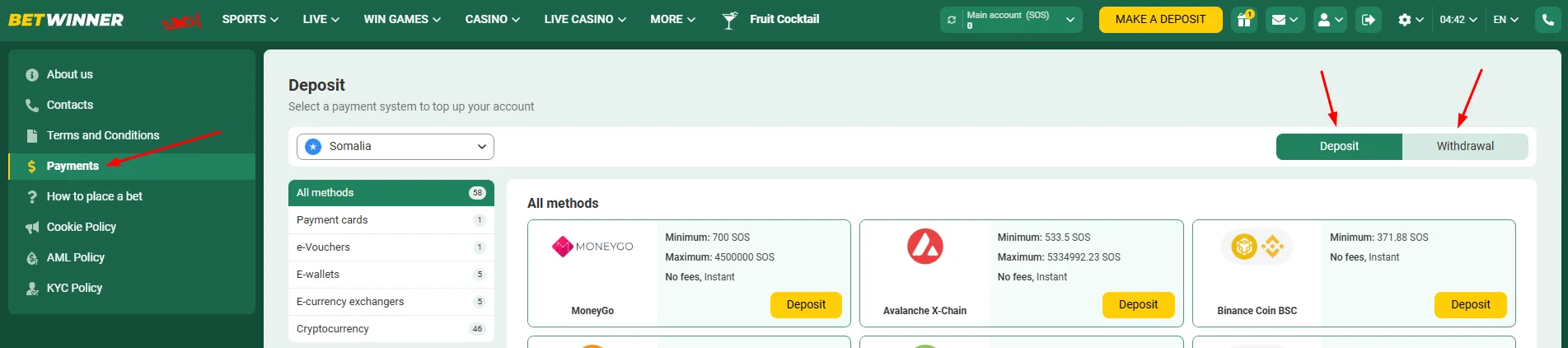The height and width of the screenshot is (348, 1568).
Task: Click Deposit on the Binance Coin BSC card
Action: point(1471,305)
